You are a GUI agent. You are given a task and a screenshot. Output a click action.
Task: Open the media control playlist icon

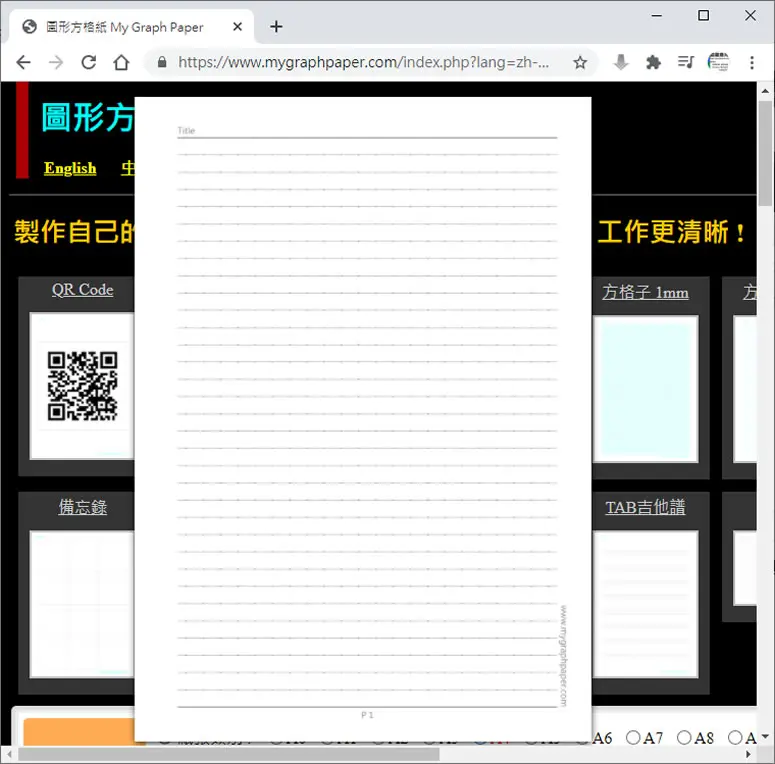pos(686,62)
